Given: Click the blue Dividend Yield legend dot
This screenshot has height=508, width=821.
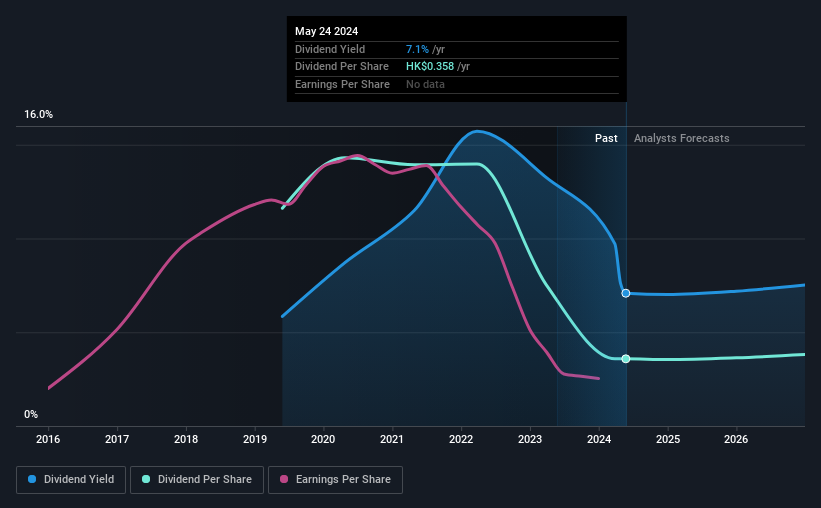Looking at the screenshot, I should tap(32, 479).
